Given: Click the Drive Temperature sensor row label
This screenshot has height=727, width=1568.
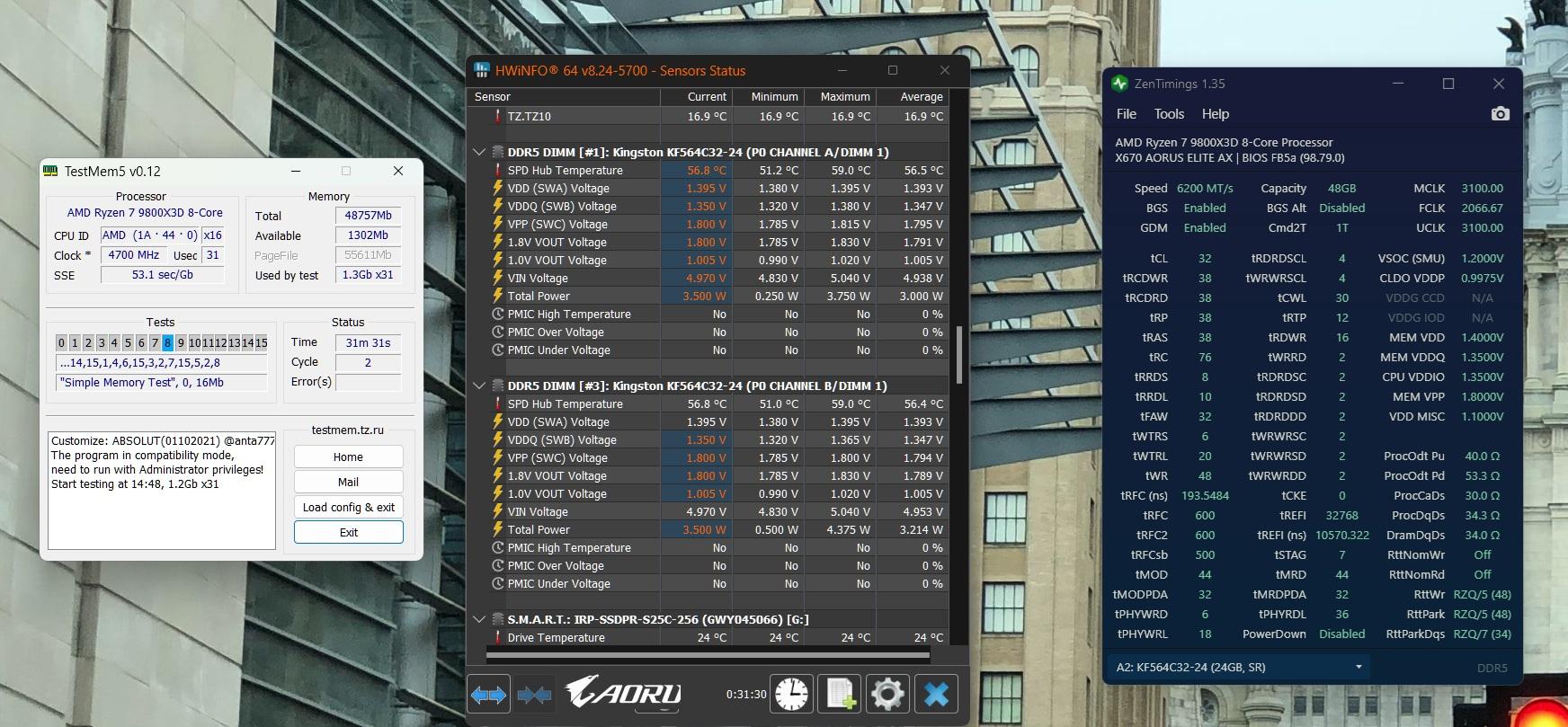Looking at the screenshot, I should tap(556, 637).
